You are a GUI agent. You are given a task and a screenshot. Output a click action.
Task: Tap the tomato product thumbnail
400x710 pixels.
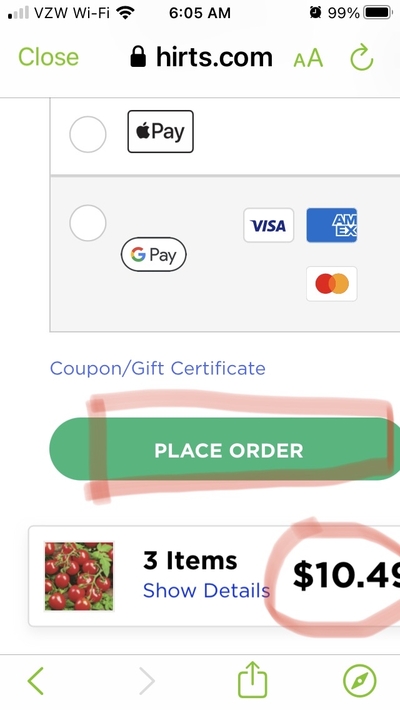[x=79, y=576]
